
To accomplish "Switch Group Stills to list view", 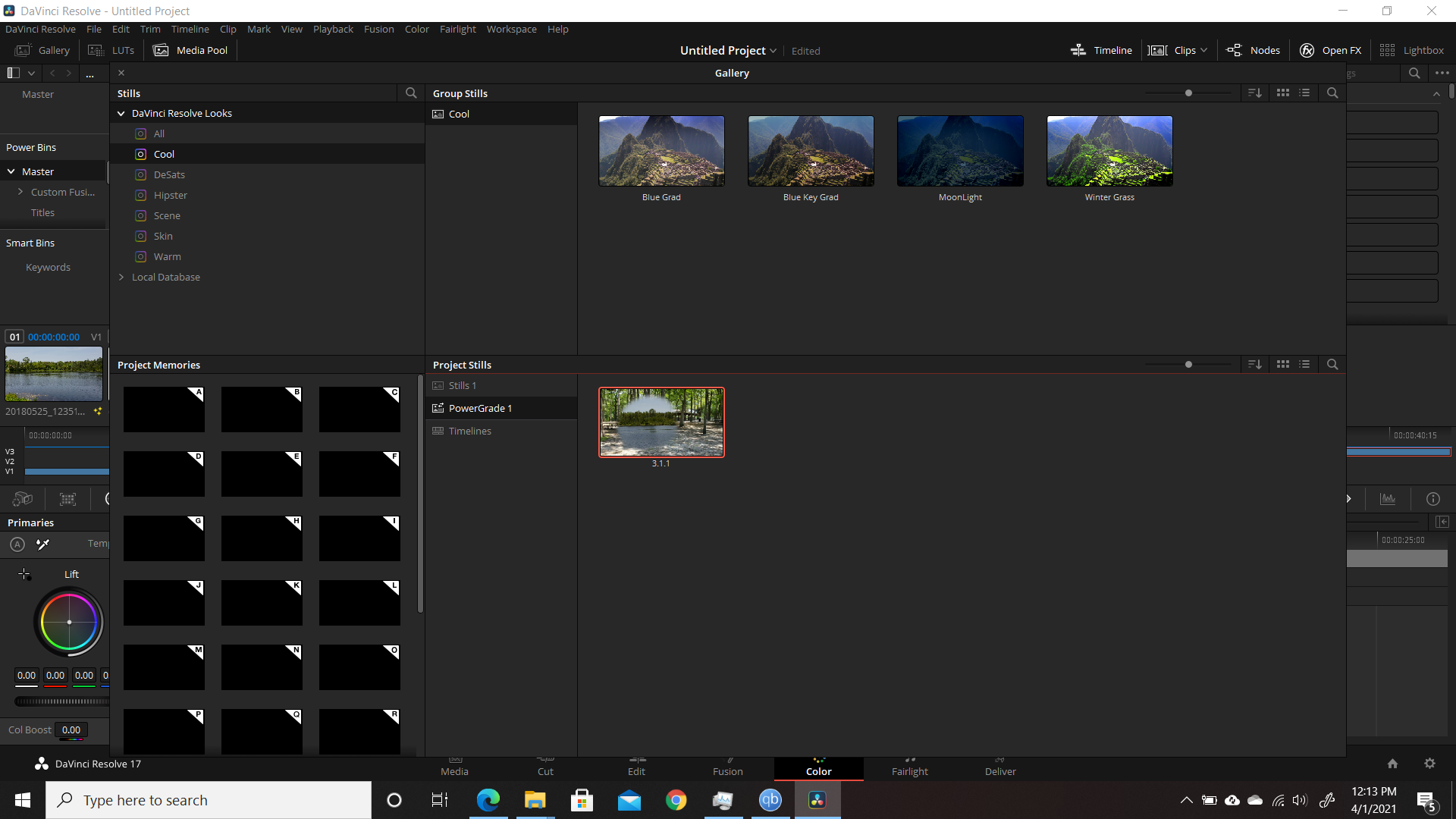I will click(1304, 93).
